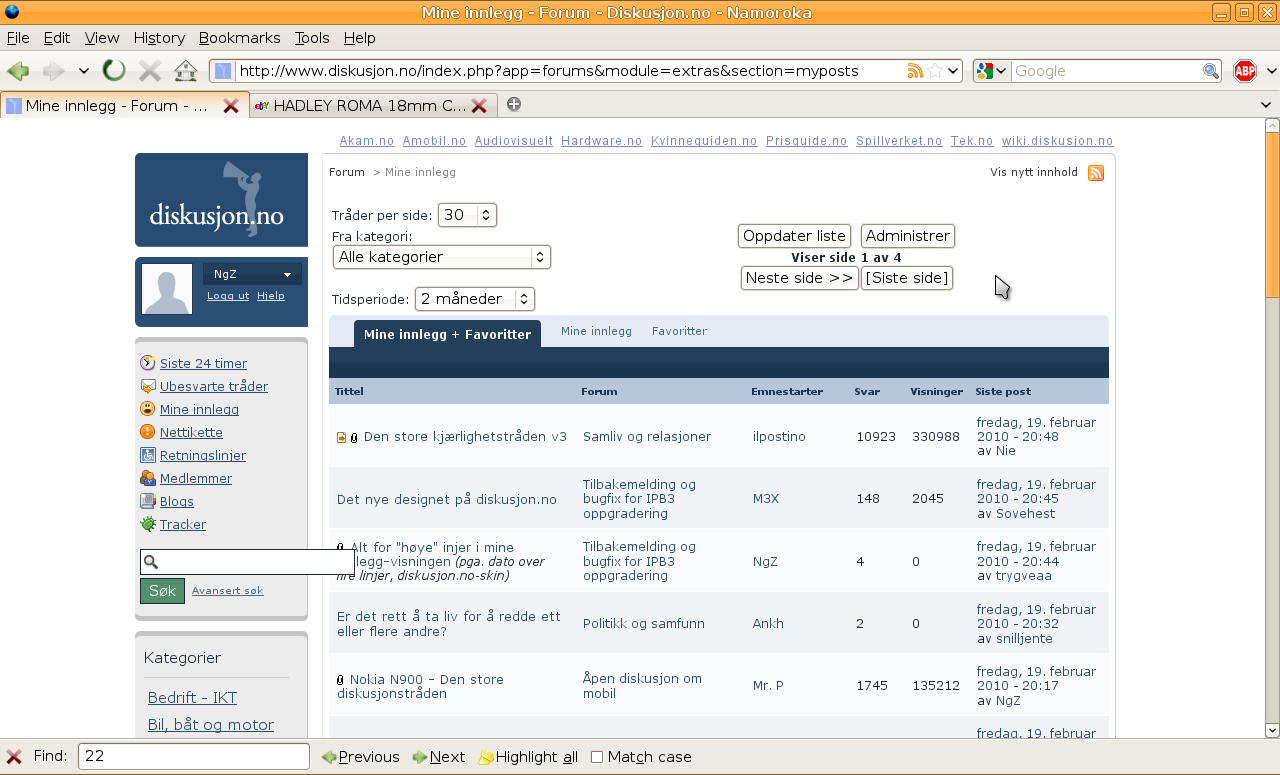Reload the current page
This screenshot has height=775, width=1280.
click(x=114, y=71)
